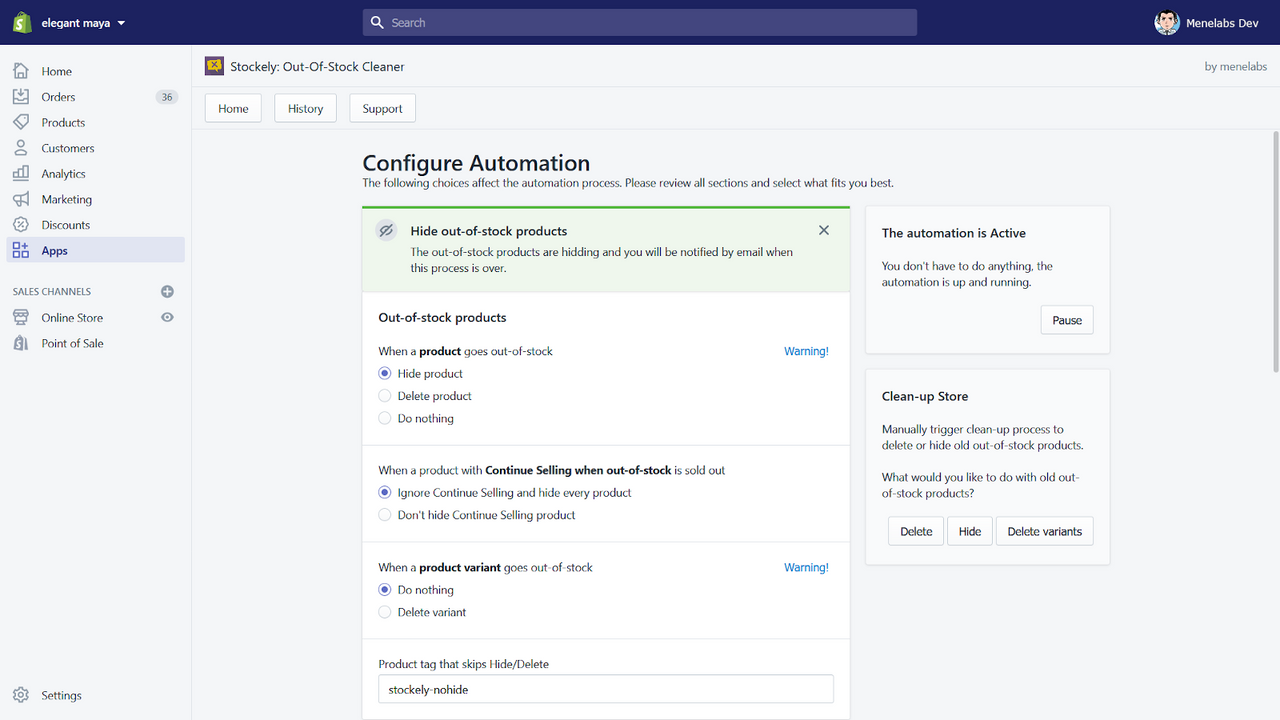
Task: Click the Products tag icon
Action: click(21, 122)
